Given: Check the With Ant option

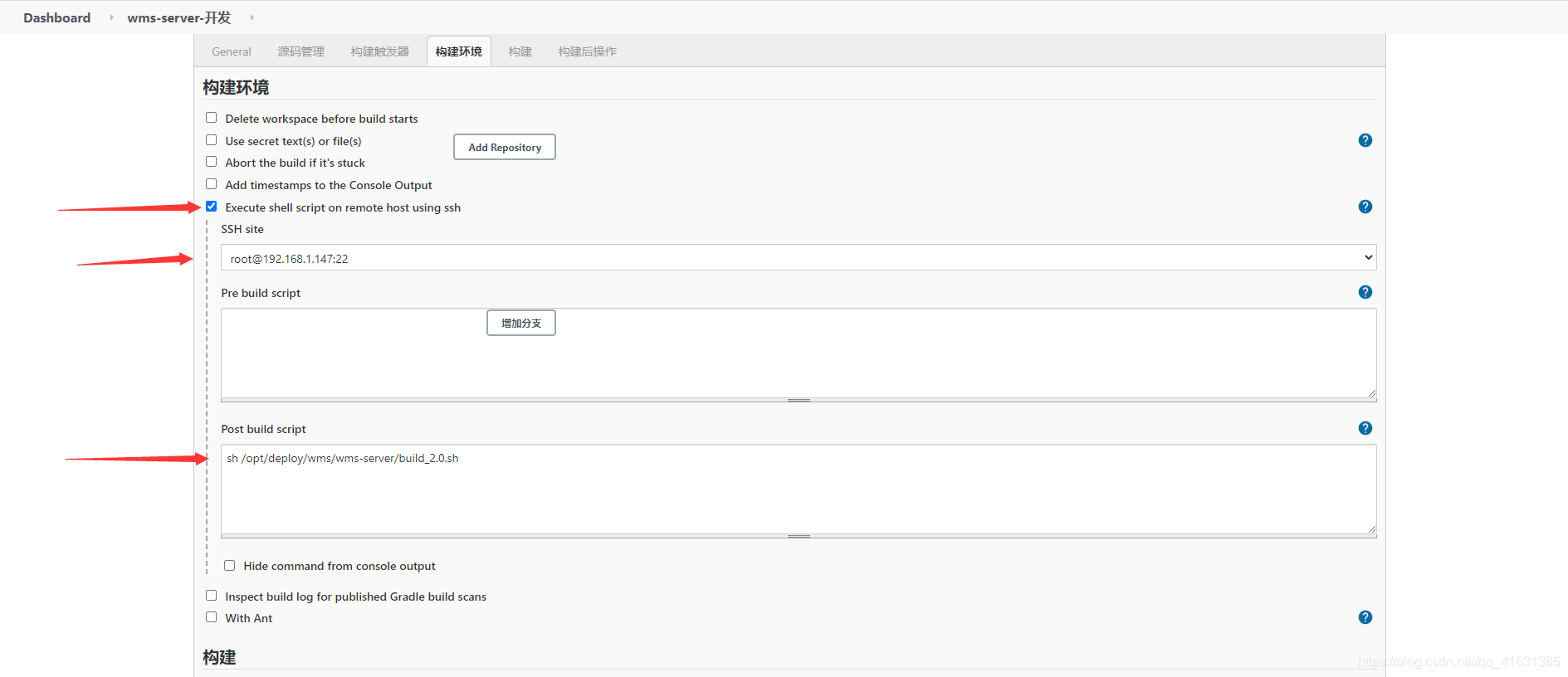Looking at the screenshot, I should click(212, 617).
